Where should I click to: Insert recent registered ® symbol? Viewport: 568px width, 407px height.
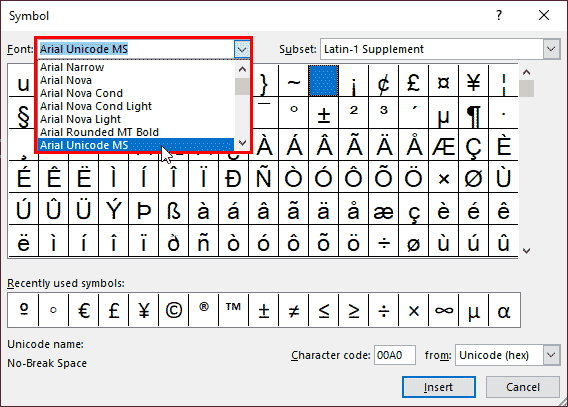click(204, 310)
